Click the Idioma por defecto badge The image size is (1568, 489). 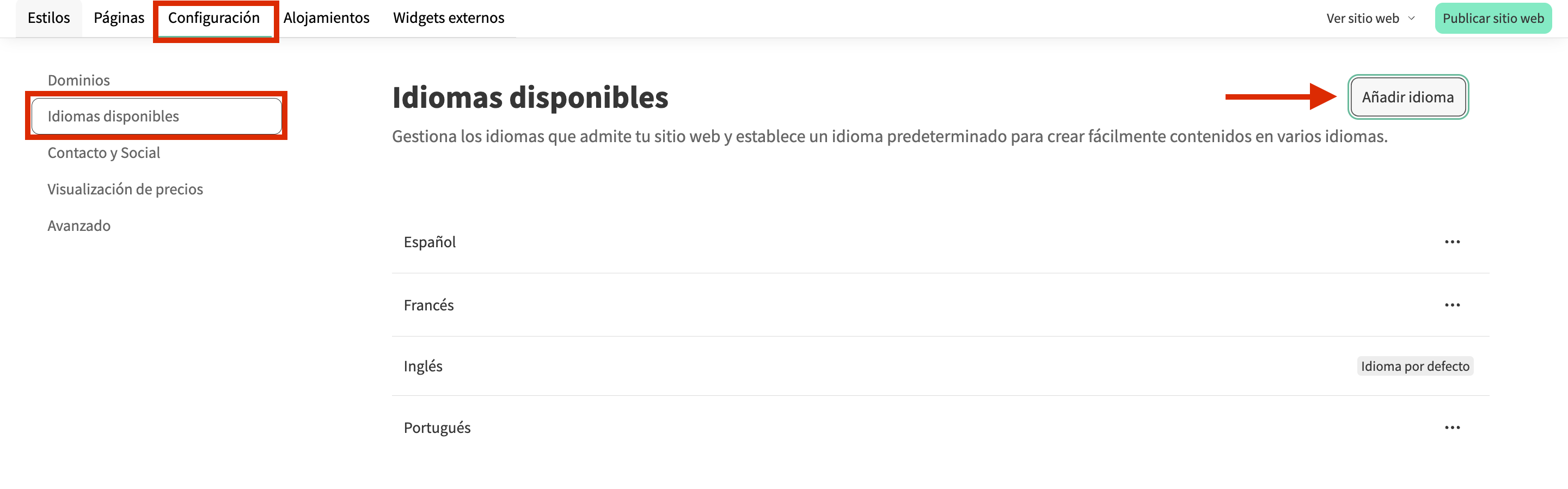(1414, 366)
